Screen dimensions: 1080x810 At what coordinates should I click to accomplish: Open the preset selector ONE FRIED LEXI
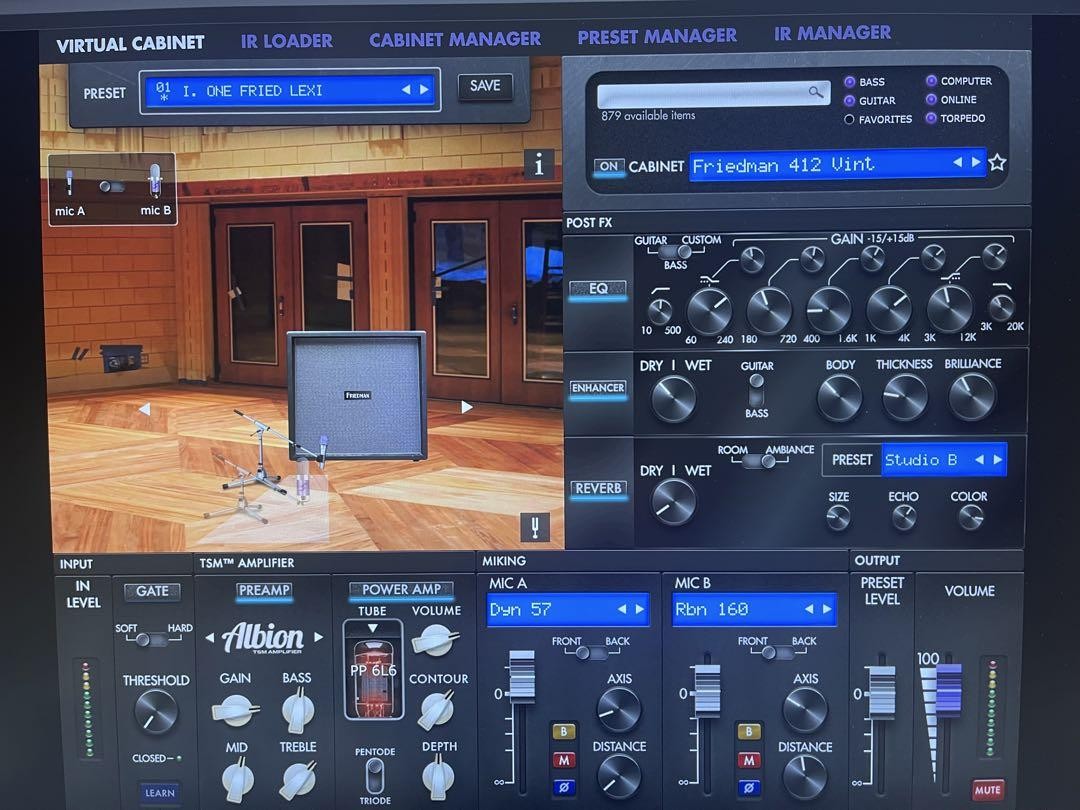coord(289,90)
